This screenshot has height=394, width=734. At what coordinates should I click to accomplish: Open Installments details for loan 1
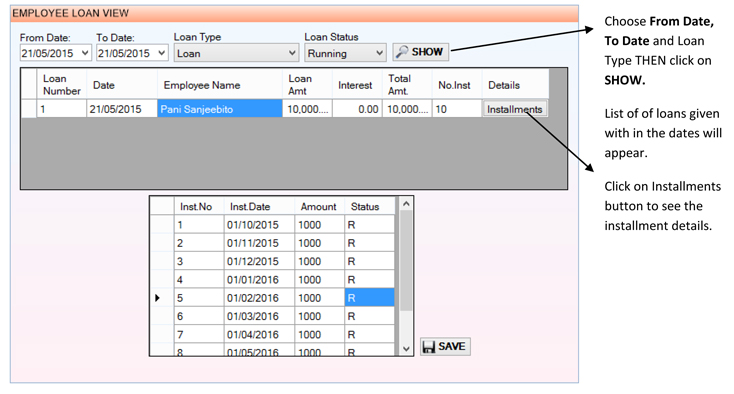(x=514, y=109)
